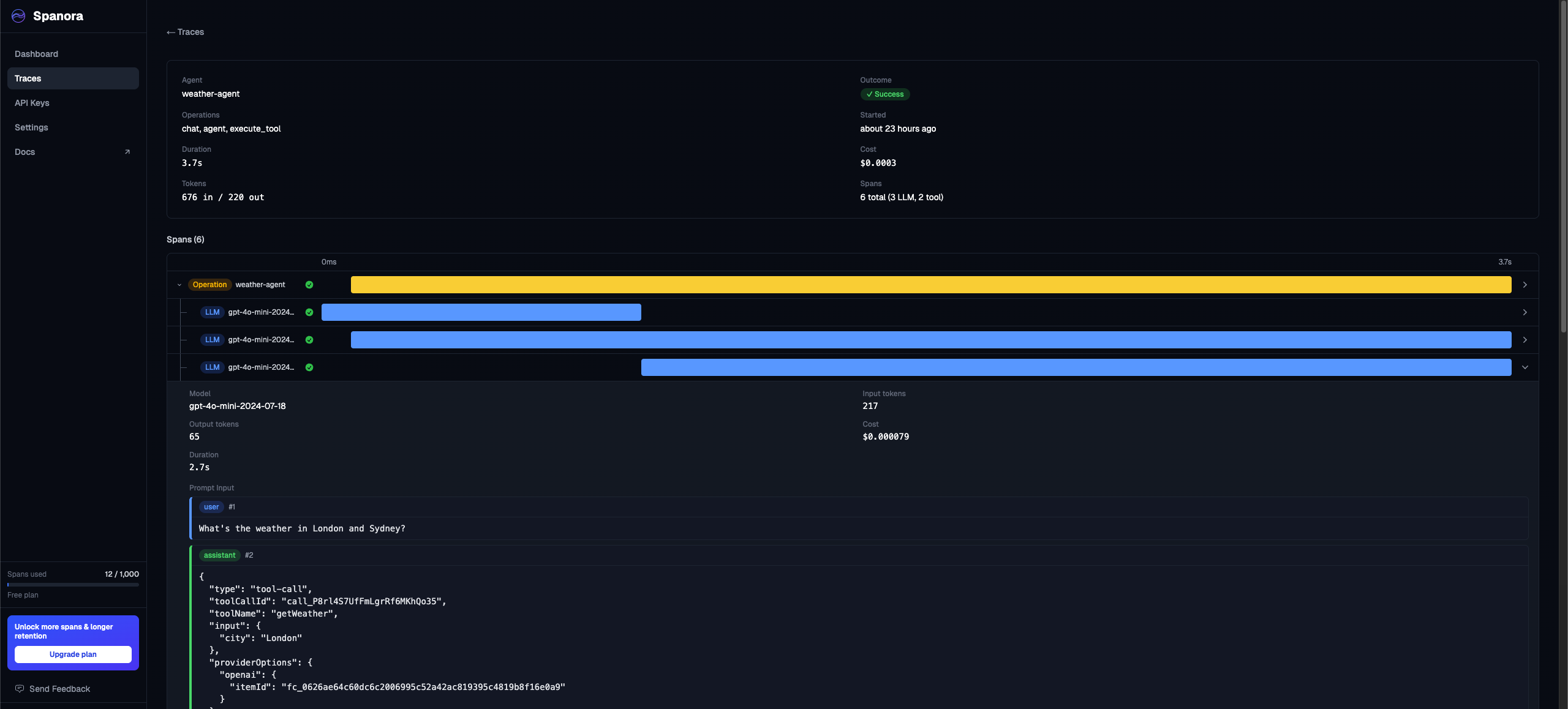Click the checkmark in the Success outcome badge
This screenshot has width=1568, height=709.
point(869,94)
